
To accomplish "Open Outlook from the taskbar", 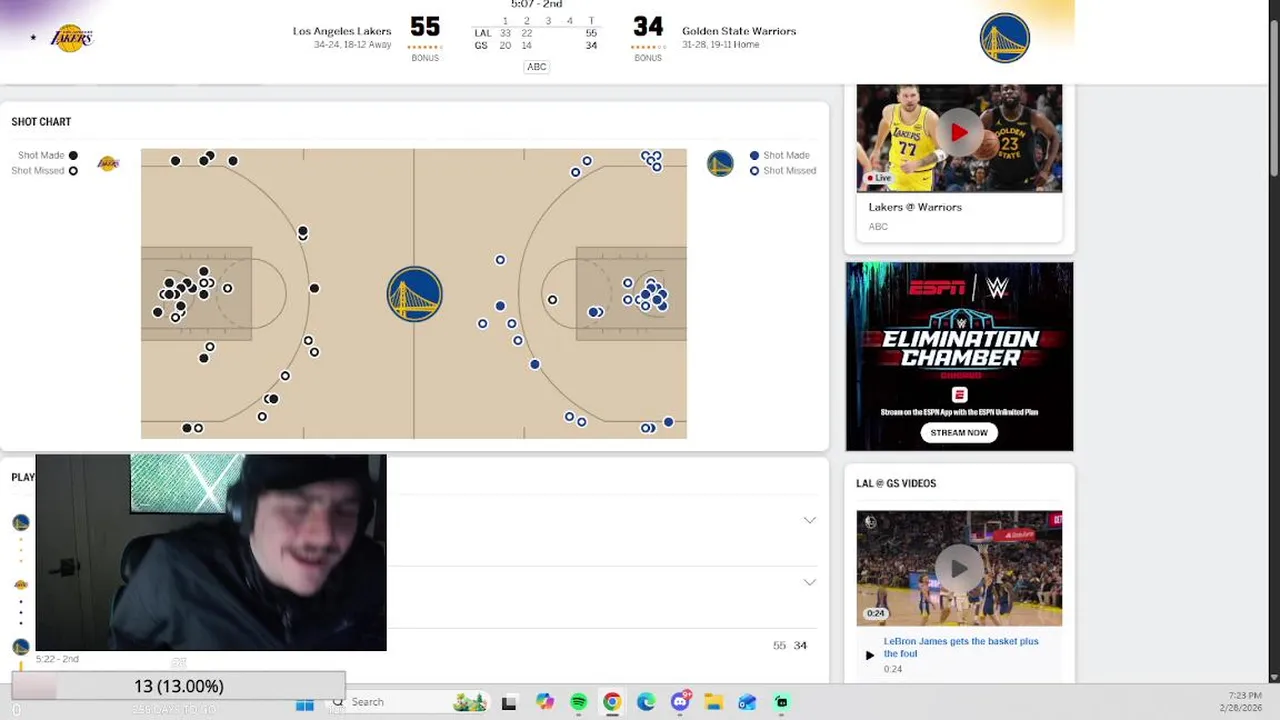I will [747, 703].
